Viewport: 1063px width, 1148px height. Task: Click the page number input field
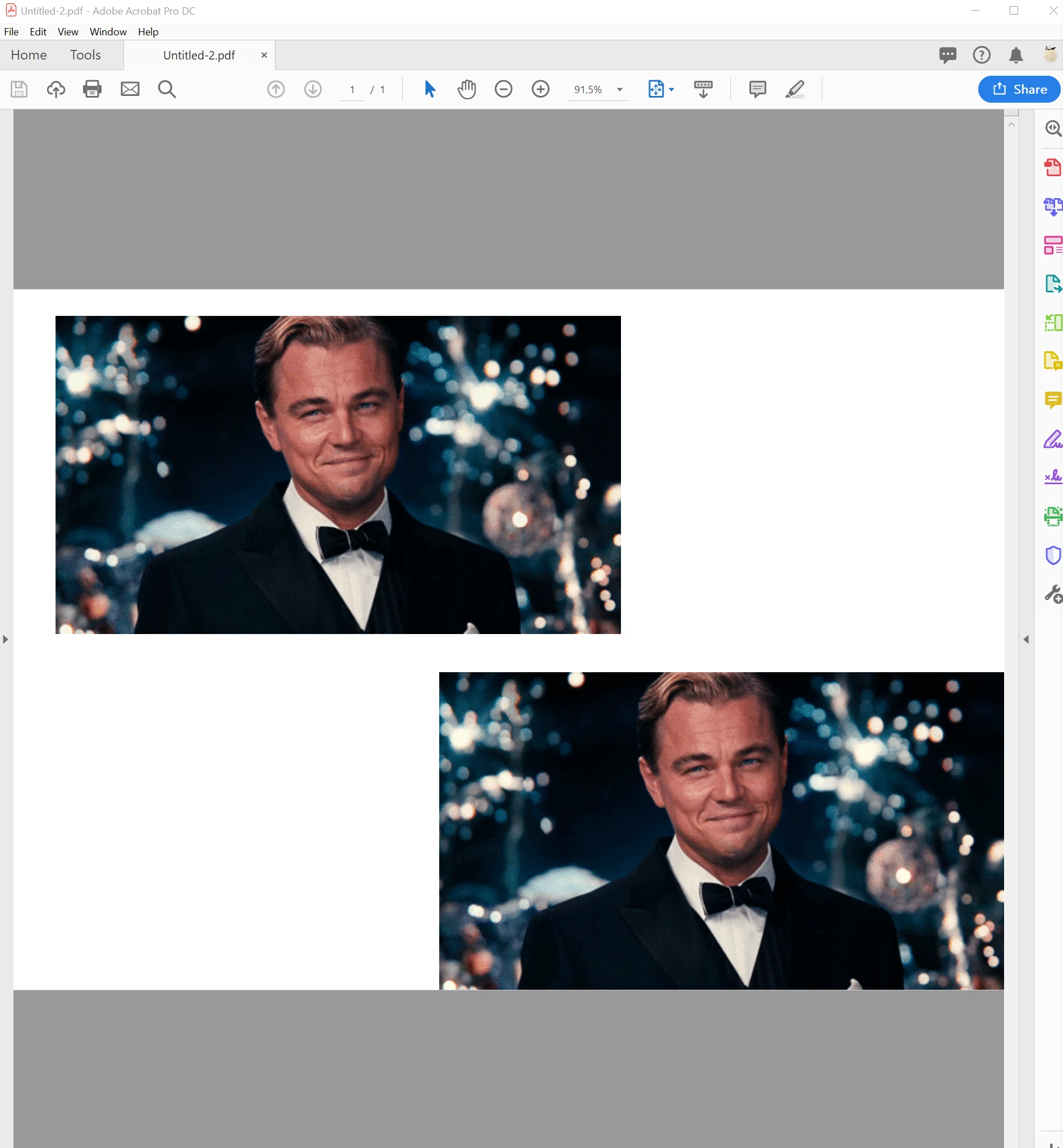[x=352, y=90]
